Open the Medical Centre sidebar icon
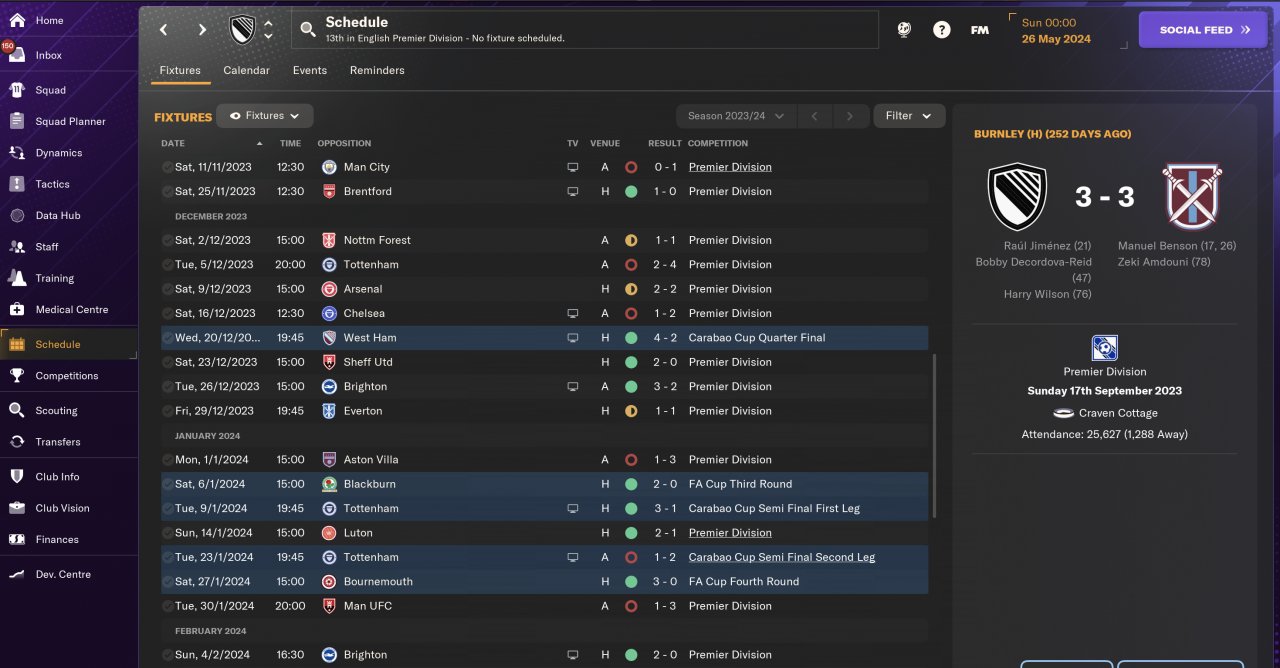This screenshot has width=1280, height=668. pos(17,310)
